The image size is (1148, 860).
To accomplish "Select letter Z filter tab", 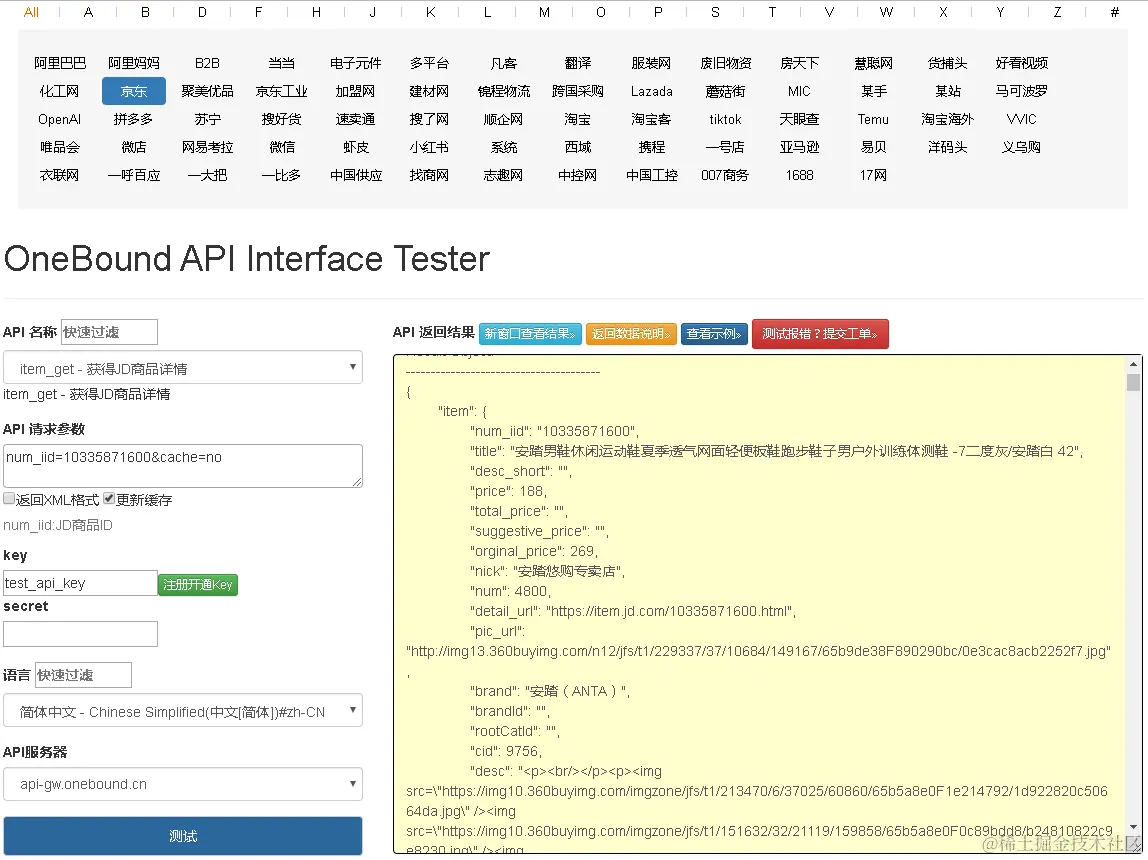I will click(x=1057, y=12).
